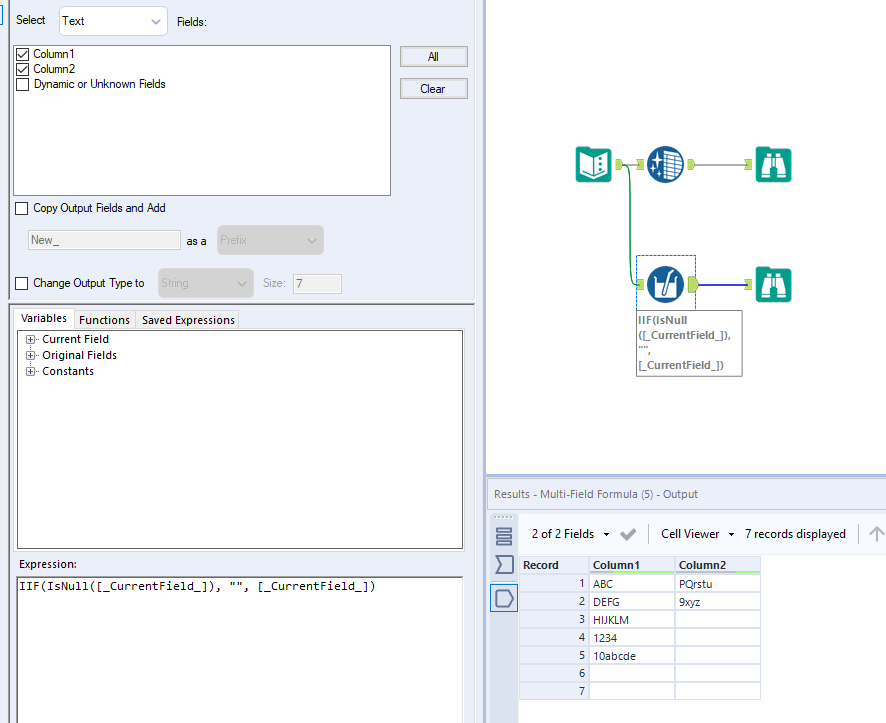This screenshot has width=886, height=723.
Task: Open the Cell Viewer dropdown
Action: [x=697, y=534]
